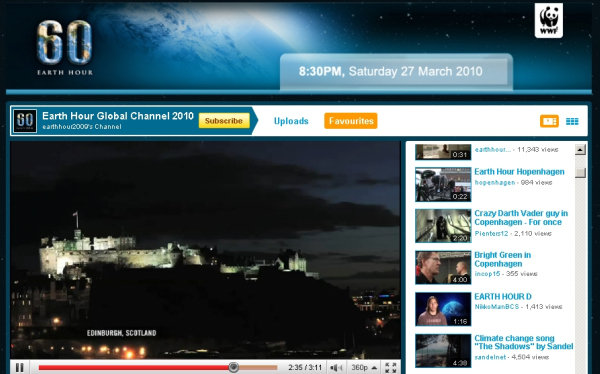Mute the video volume

pyautogui.click(x=336, y=367)
